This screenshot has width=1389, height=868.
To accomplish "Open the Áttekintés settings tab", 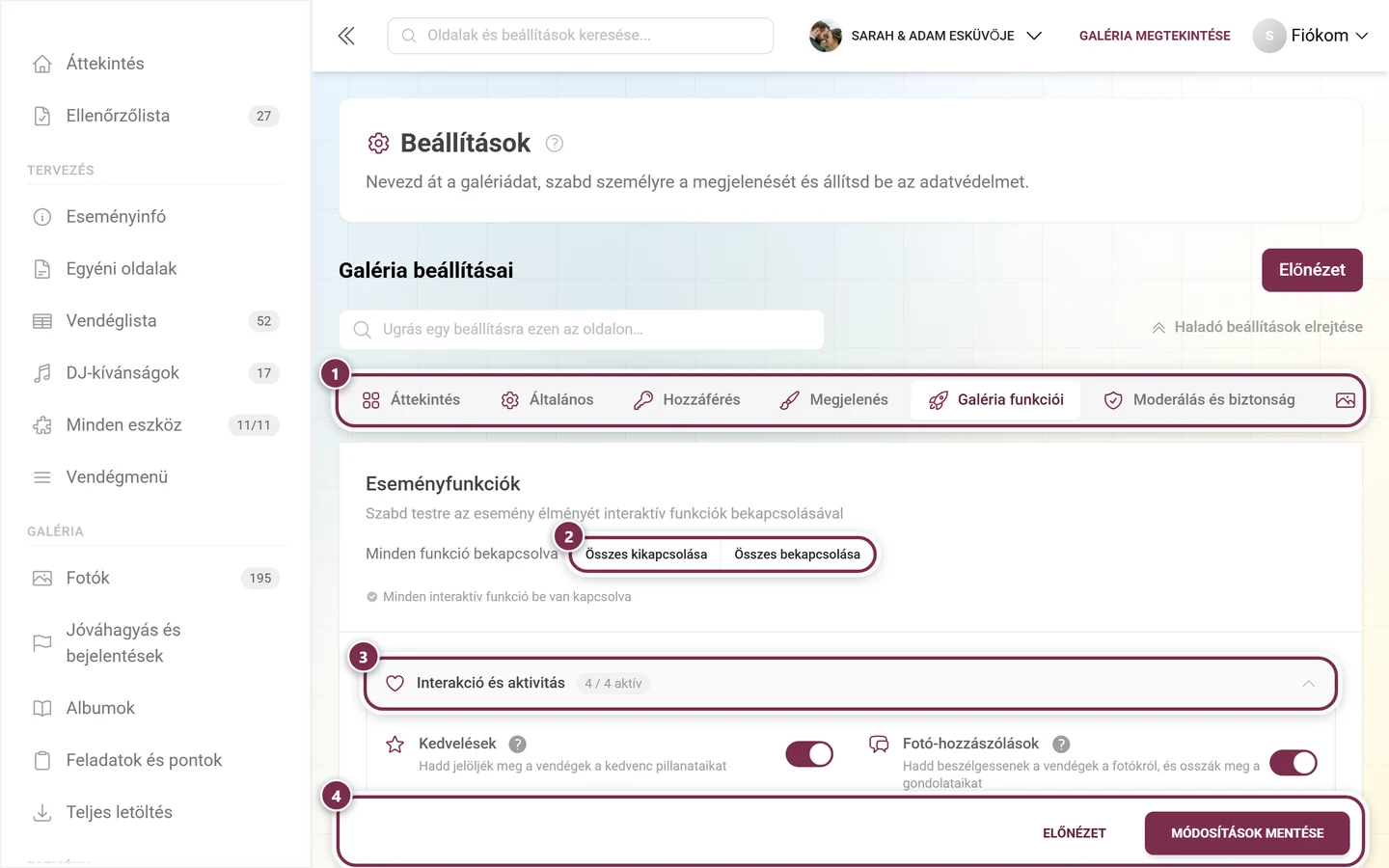I will pyautogui.click(x=411, y=400).
